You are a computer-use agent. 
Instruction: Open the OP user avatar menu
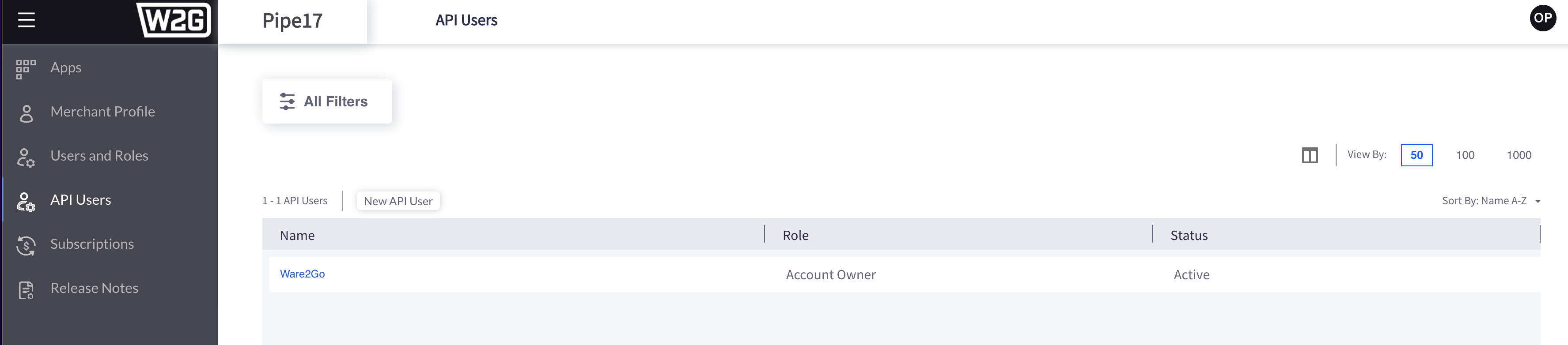[1542, 18]
